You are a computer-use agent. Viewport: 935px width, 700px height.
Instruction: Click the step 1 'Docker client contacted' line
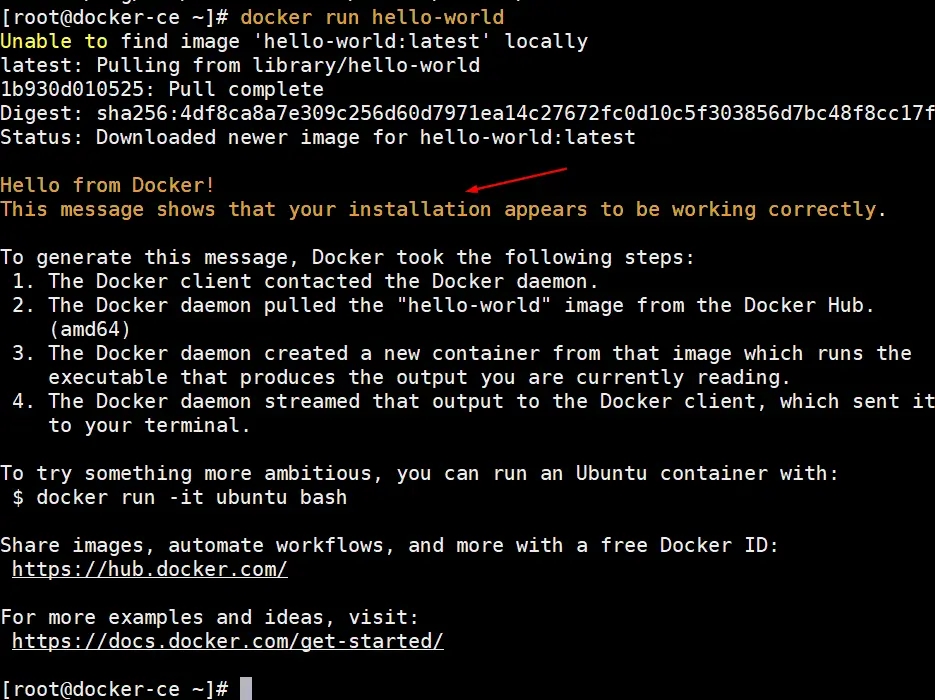tap(305, 281)
